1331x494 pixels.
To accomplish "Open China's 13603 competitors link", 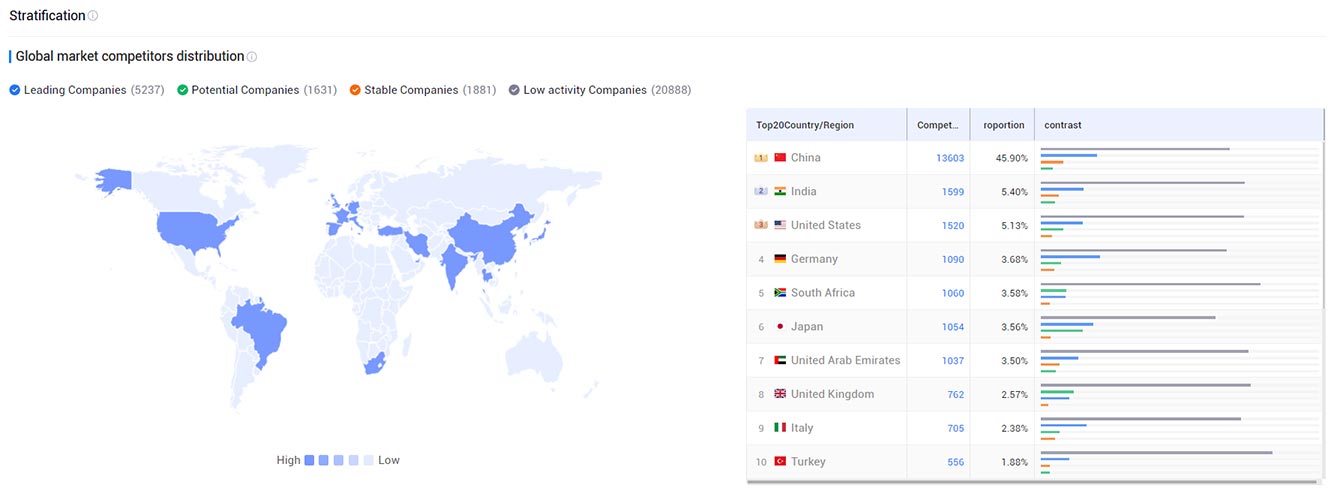I will (x=949, y=158).
